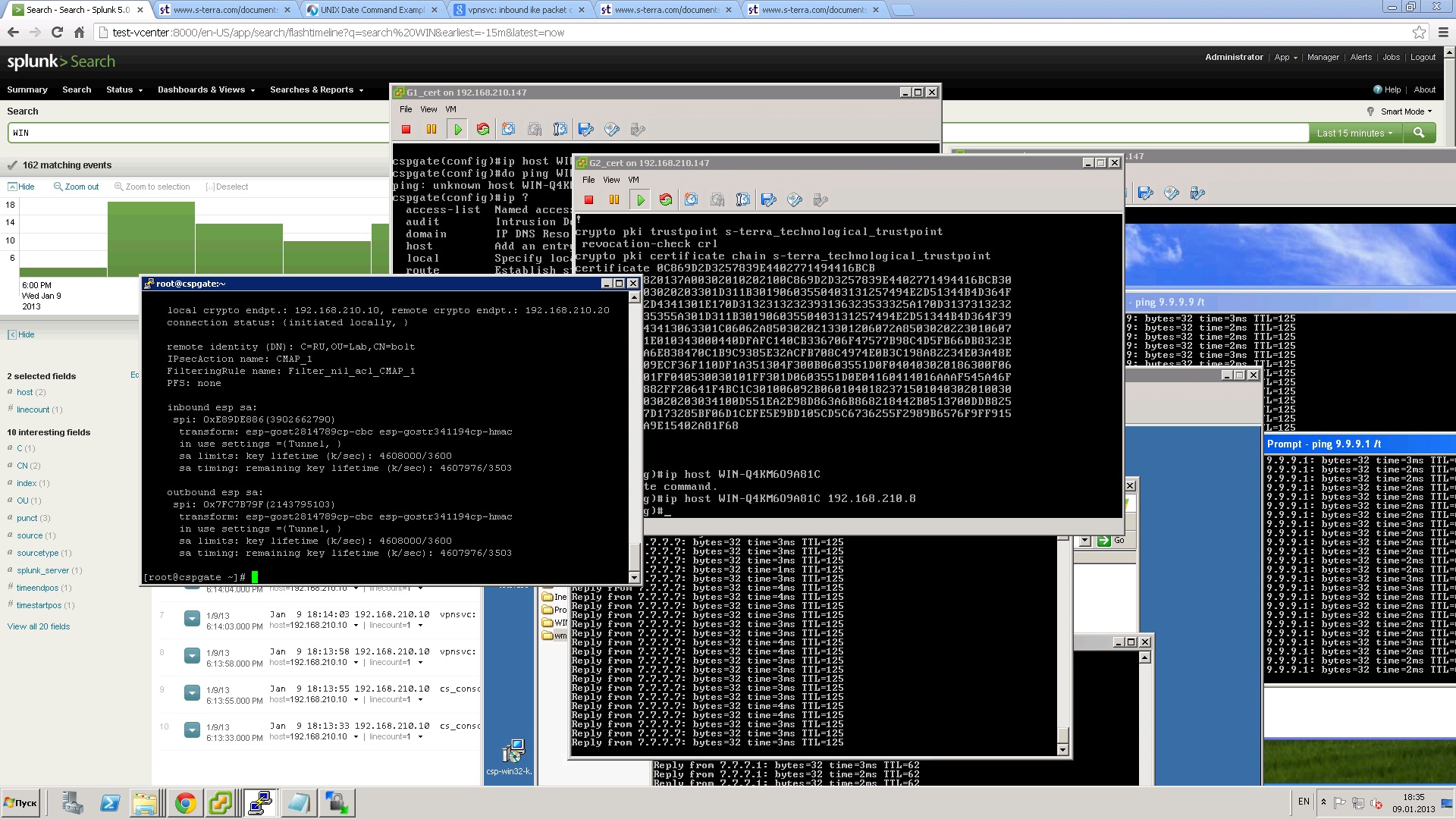Expand the Dashboards & Views menu
This screenshot has height=819, width=1456.
(206, 89)
